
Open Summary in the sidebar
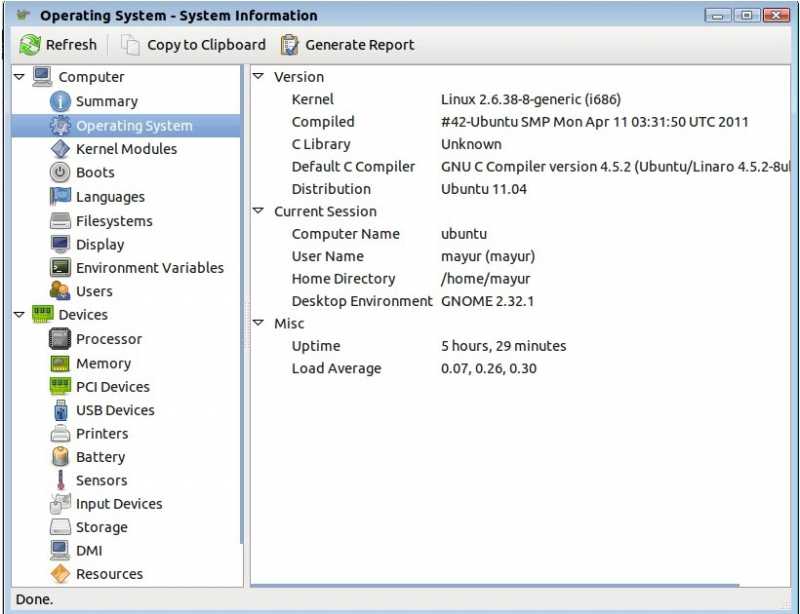coord(106,102)
